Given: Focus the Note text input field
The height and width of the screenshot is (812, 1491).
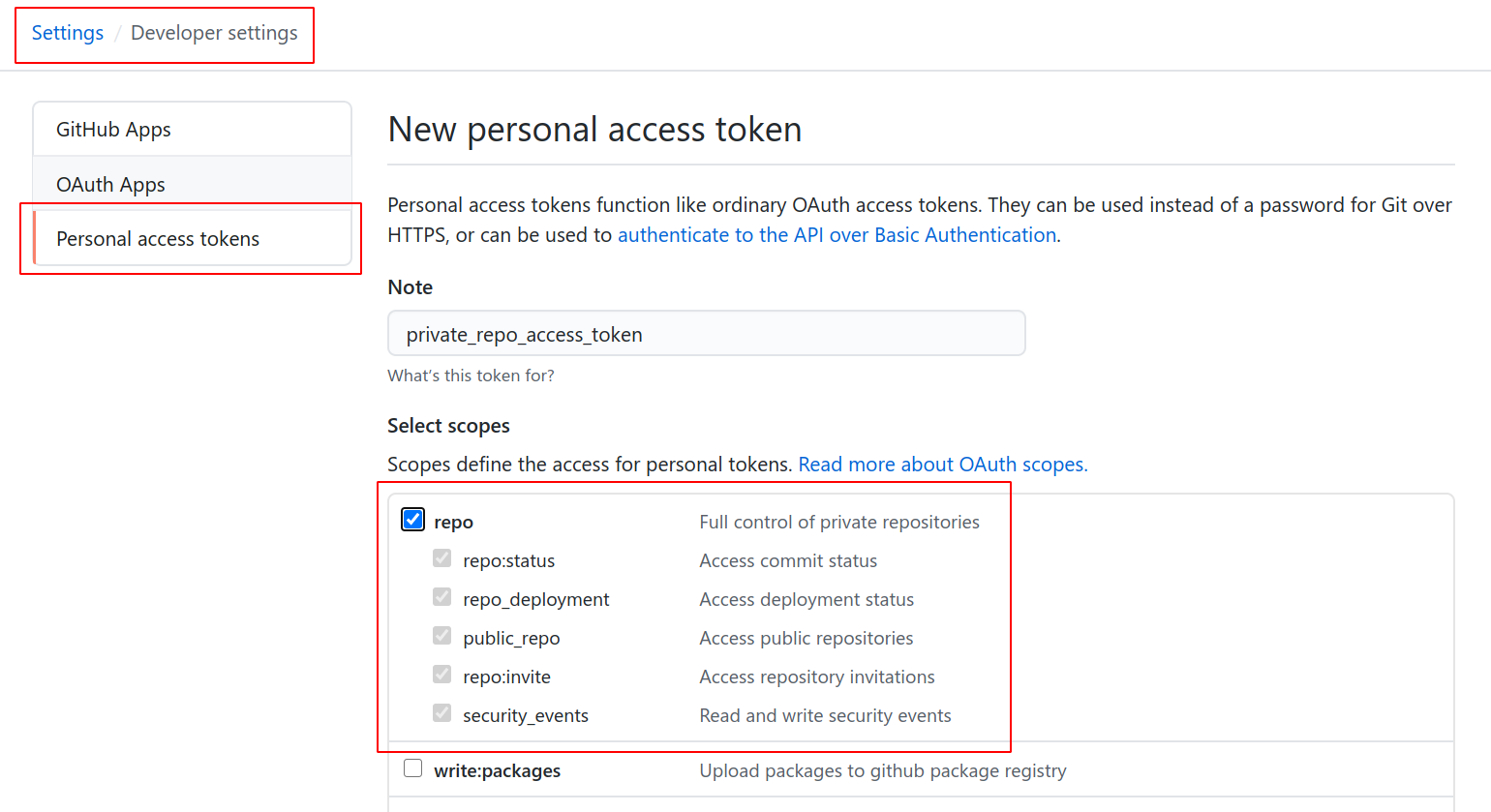Looking at the screenshot, I should pos(706,334).
